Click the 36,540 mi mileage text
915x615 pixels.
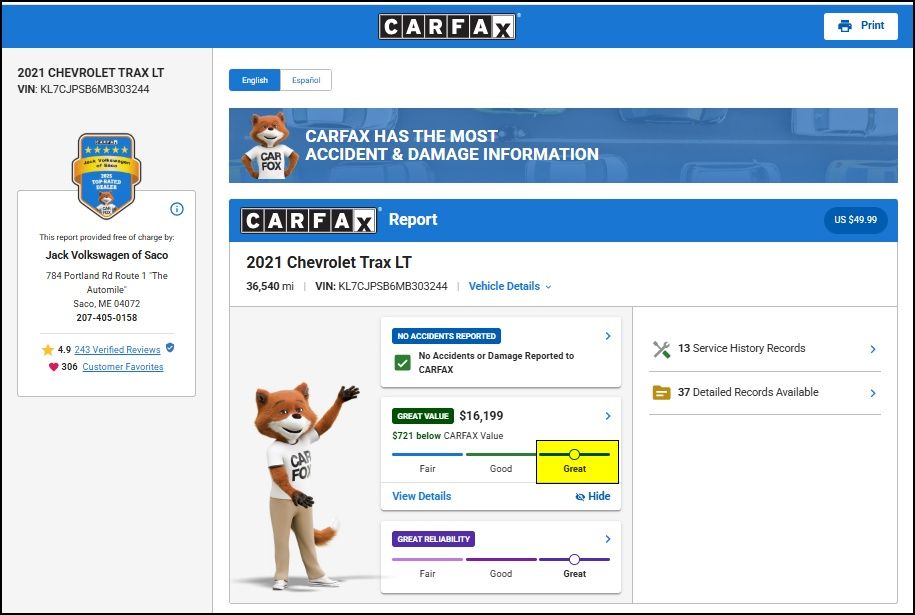tap(270, 286)
